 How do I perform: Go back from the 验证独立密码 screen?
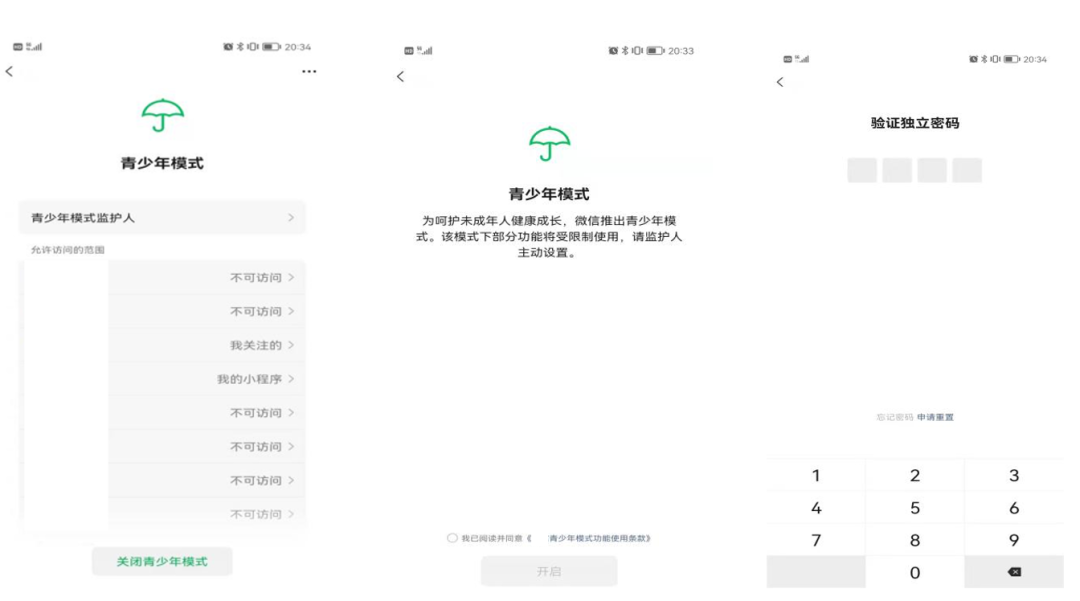coord(780,82)
